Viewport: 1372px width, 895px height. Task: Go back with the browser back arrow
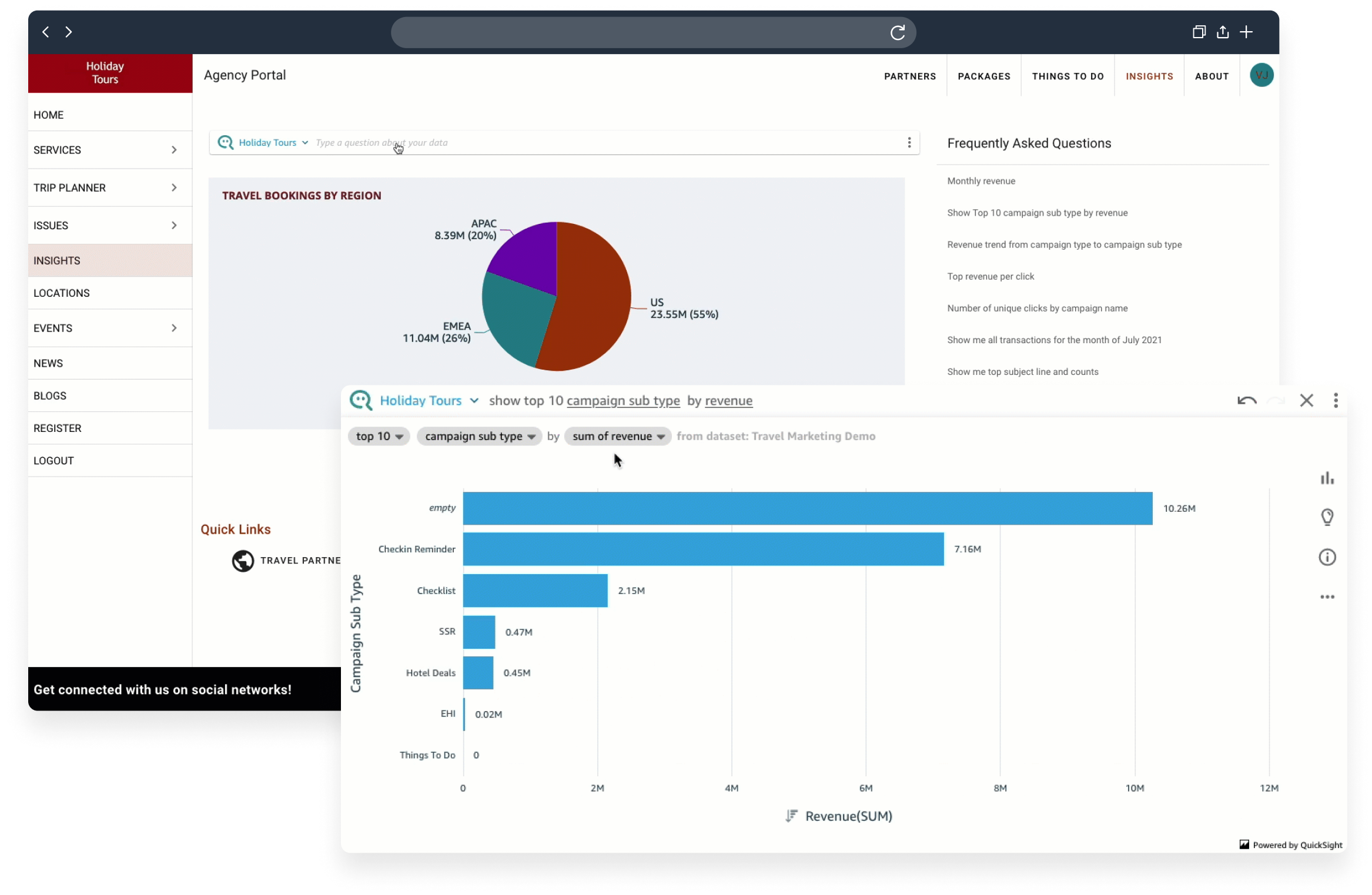click(46, 32)
